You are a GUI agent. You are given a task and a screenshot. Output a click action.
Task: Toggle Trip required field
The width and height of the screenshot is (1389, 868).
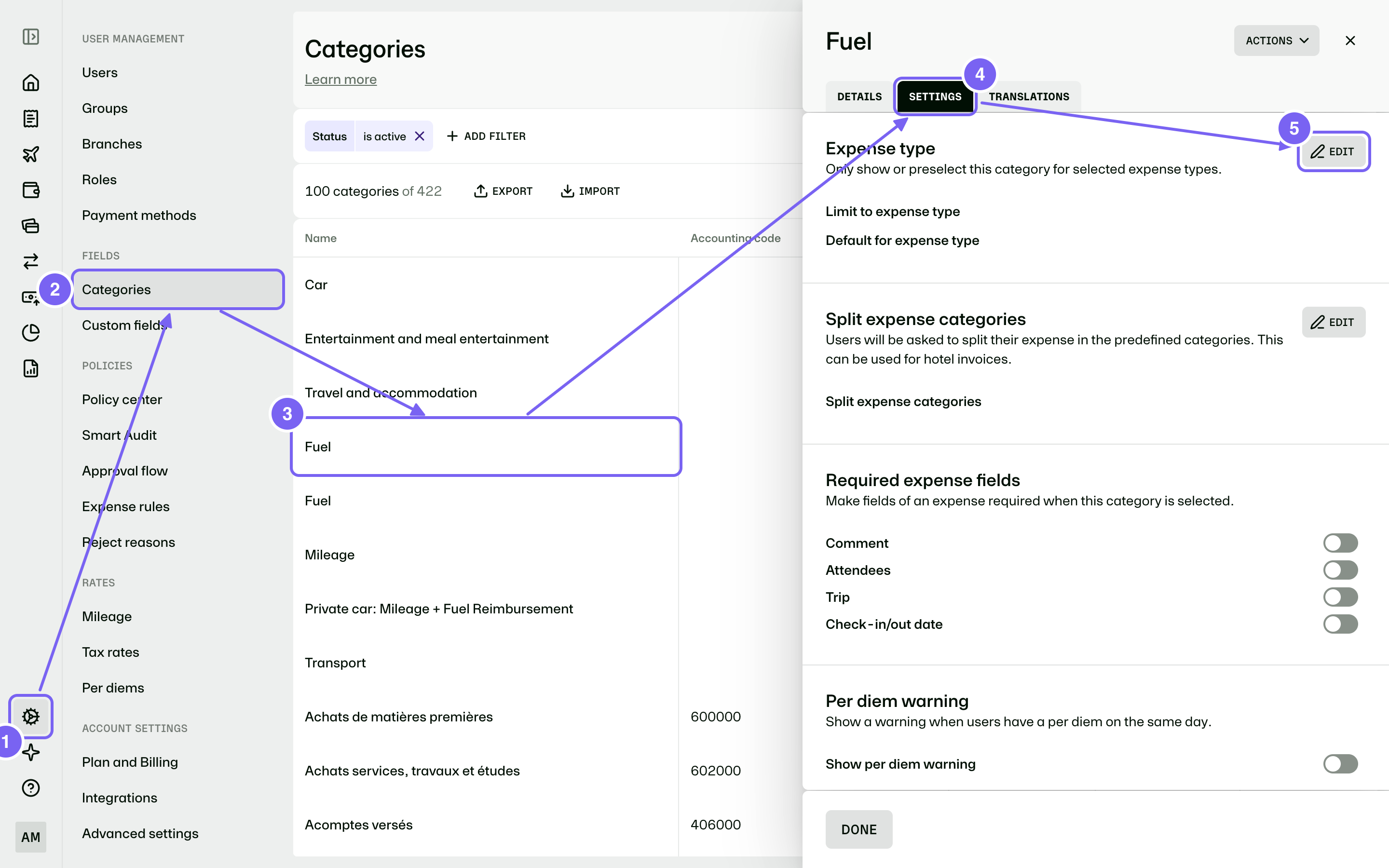(1340, 597)
